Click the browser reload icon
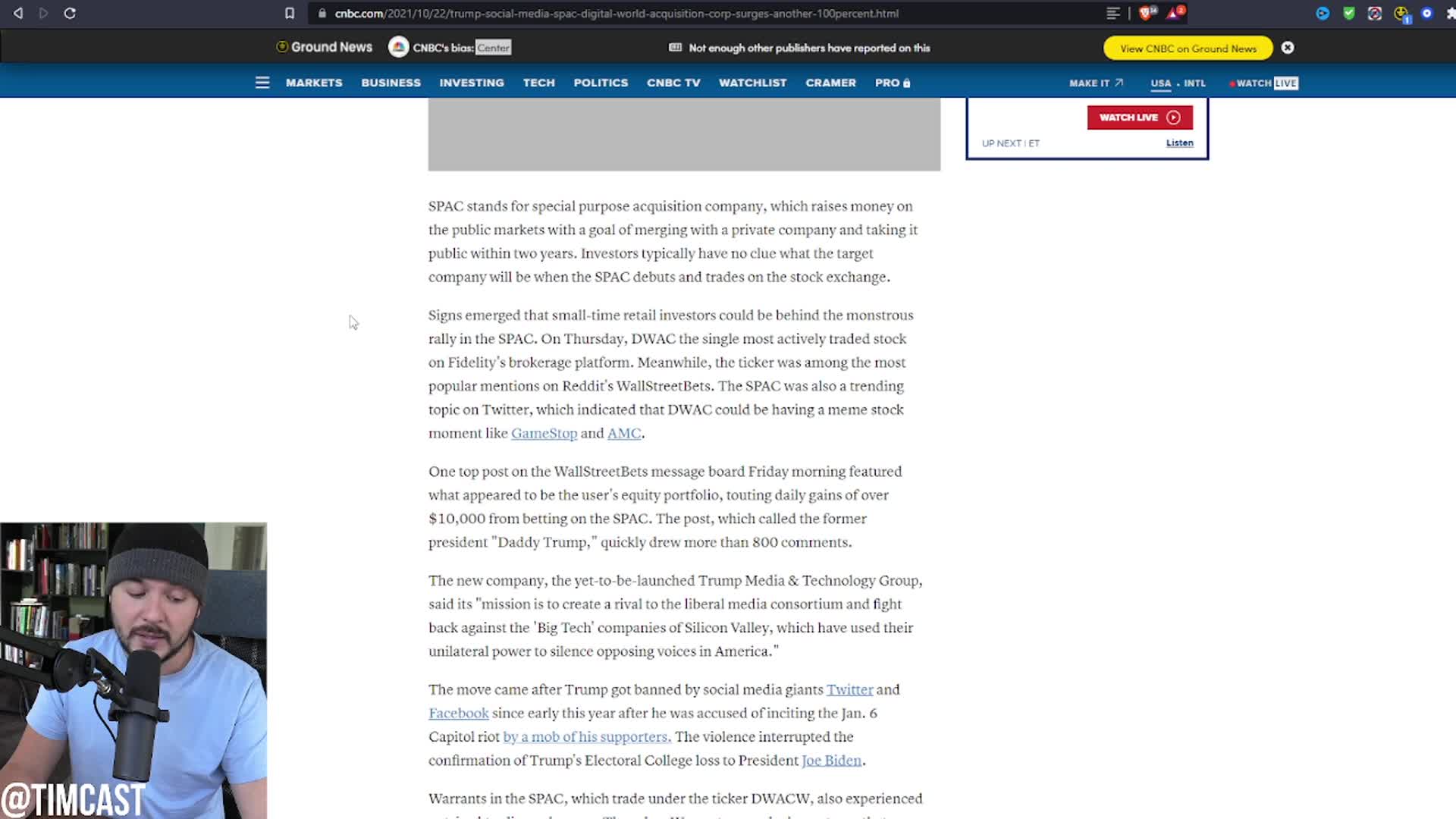The width and height of the screenshot is (1456, 819). click(x=70, y=13)
